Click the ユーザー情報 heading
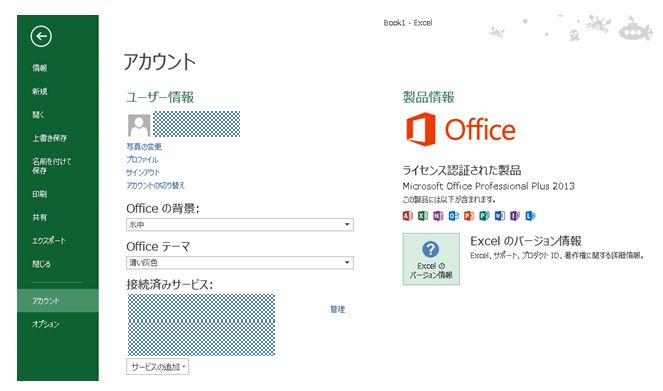This screenshot has height=391, width=663. [x=160, y=97]
